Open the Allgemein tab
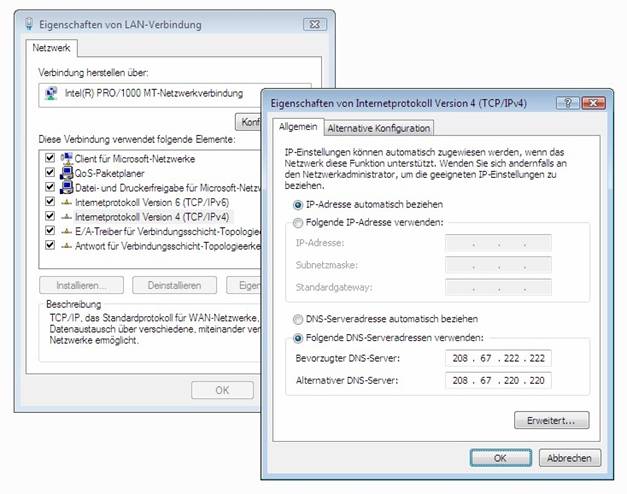627x494 pixels. coord(297,127)
